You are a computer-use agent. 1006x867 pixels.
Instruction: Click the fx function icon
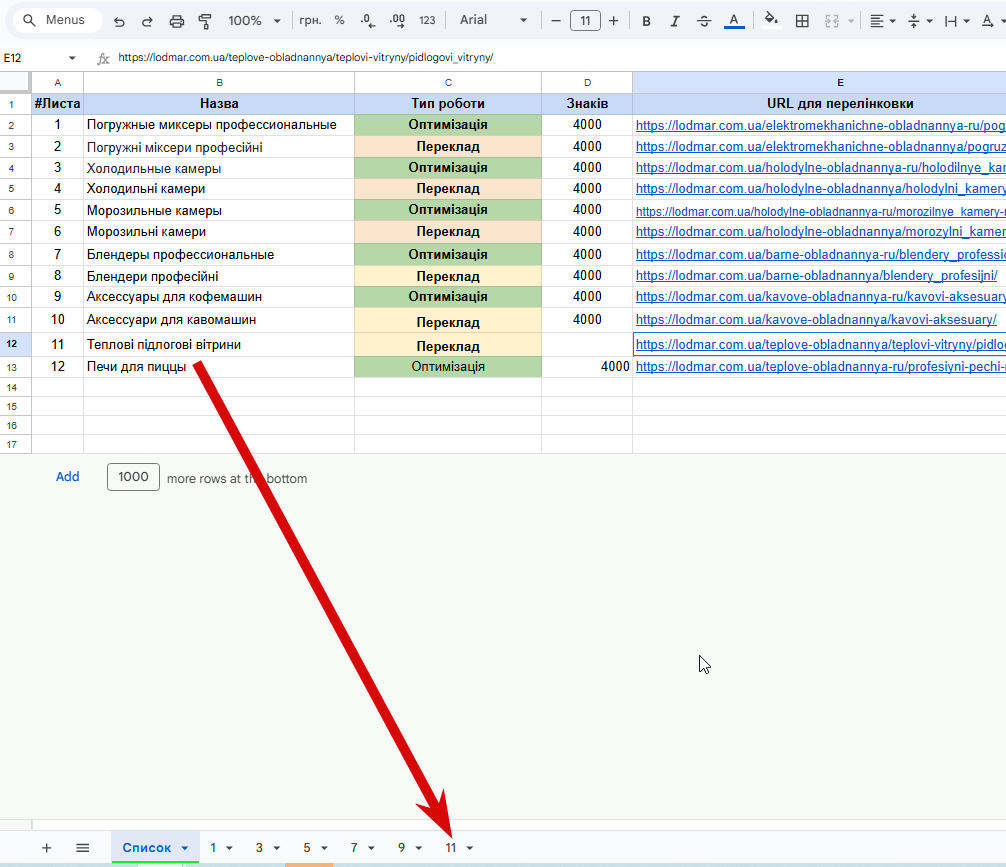[103, 59]
